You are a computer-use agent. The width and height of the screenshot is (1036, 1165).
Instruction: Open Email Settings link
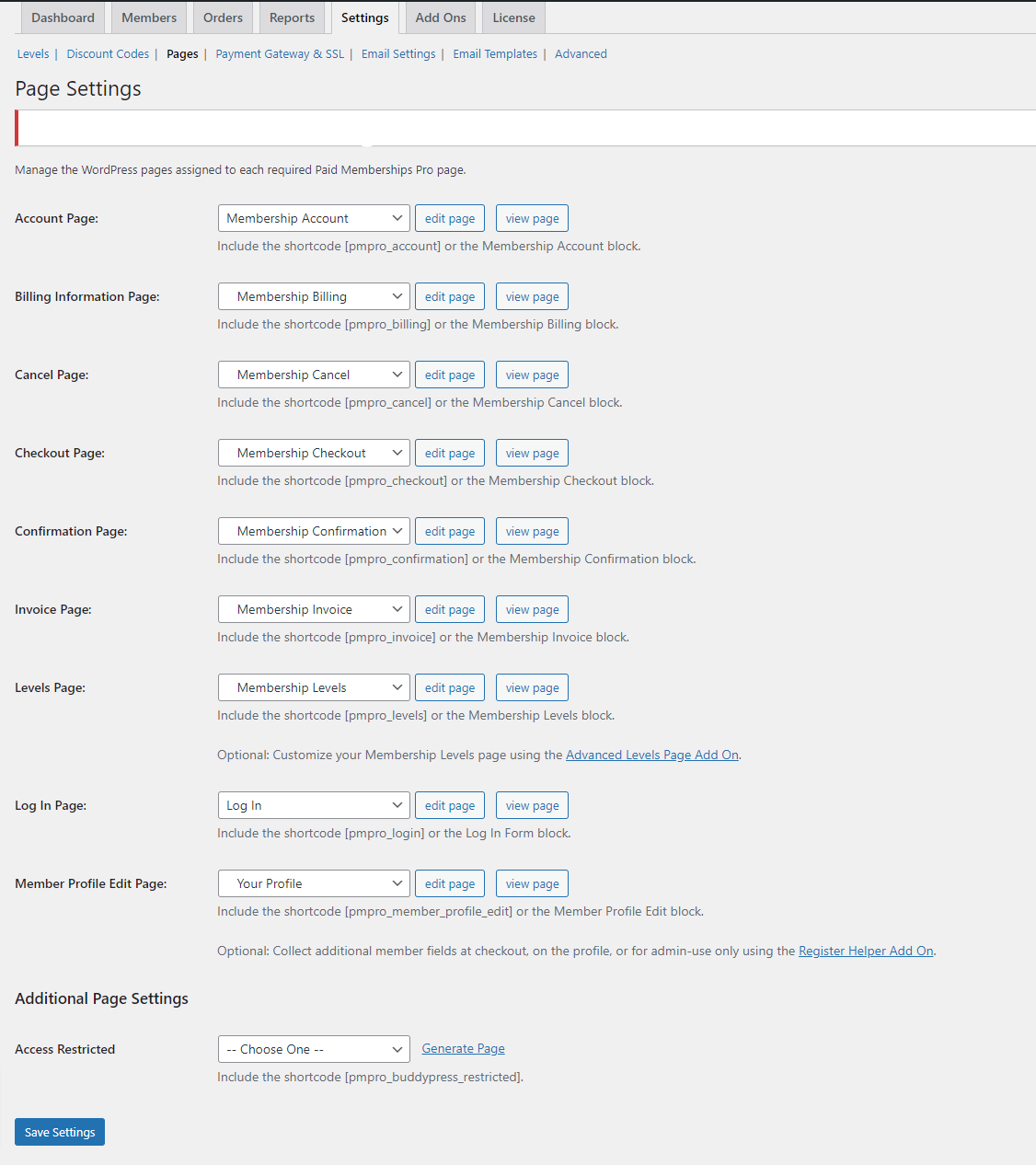pos(398,54)
